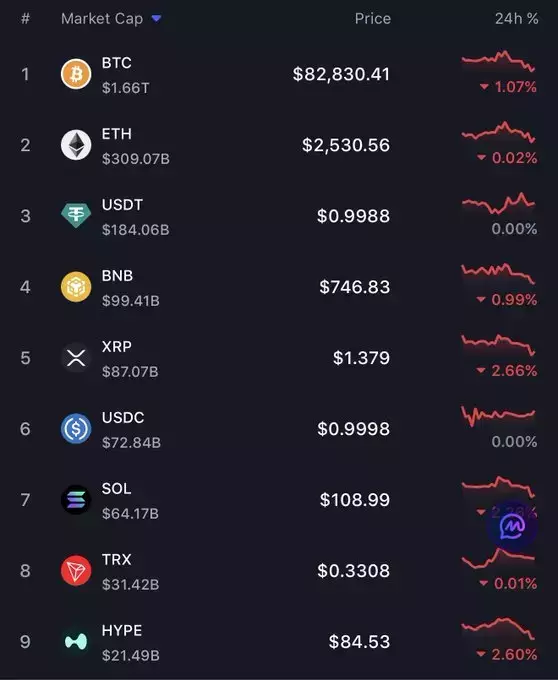Image resolution: width=558 pixels, height=680 pixels.
Task: Click the USDC coin icon
Action: click(x=76, y=429)
